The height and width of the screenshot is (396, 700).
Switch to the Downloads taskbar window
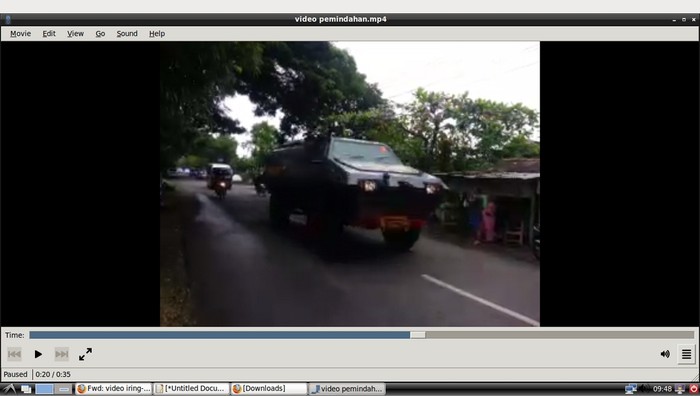pos(269,389)
